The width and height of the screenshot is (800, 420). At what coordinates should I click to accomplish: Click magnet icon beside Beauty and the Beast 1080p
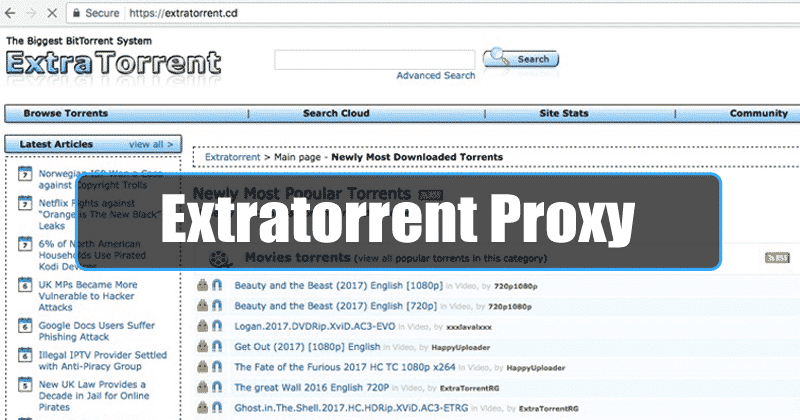tap(216, 284)
